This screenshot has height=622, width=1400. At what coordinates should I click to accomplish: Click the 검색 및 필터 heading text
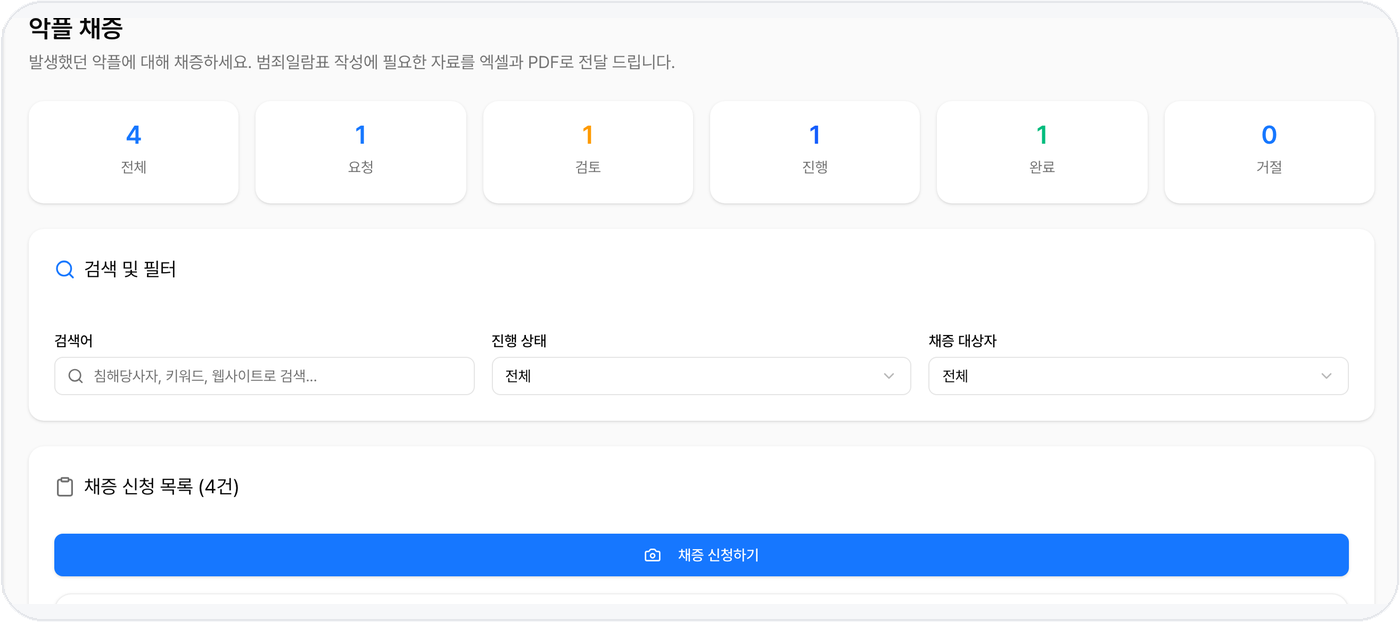[x=131, y=270]
